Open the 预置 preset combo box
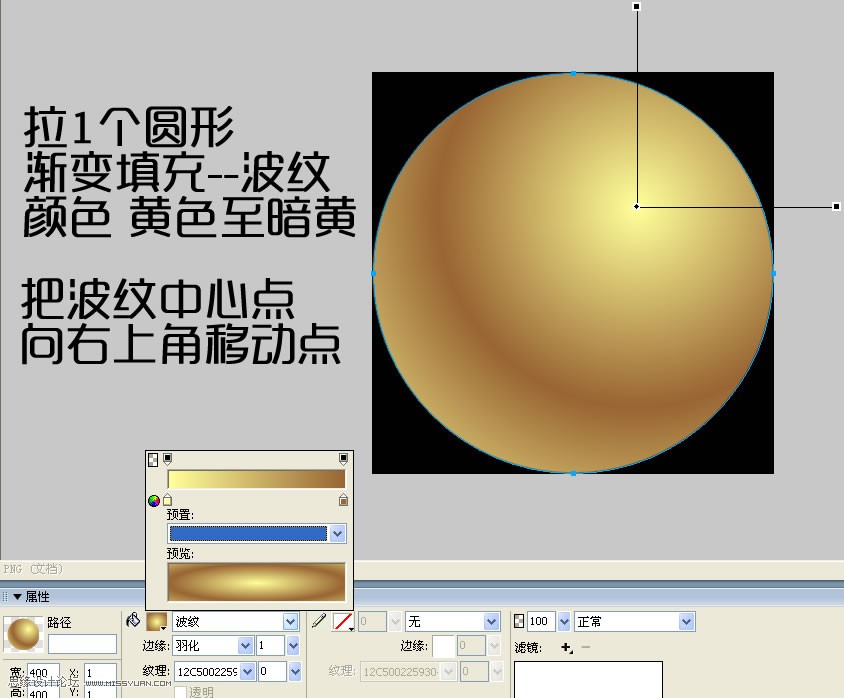The width and height of the screenshot is (844, 698). (248, 533)
